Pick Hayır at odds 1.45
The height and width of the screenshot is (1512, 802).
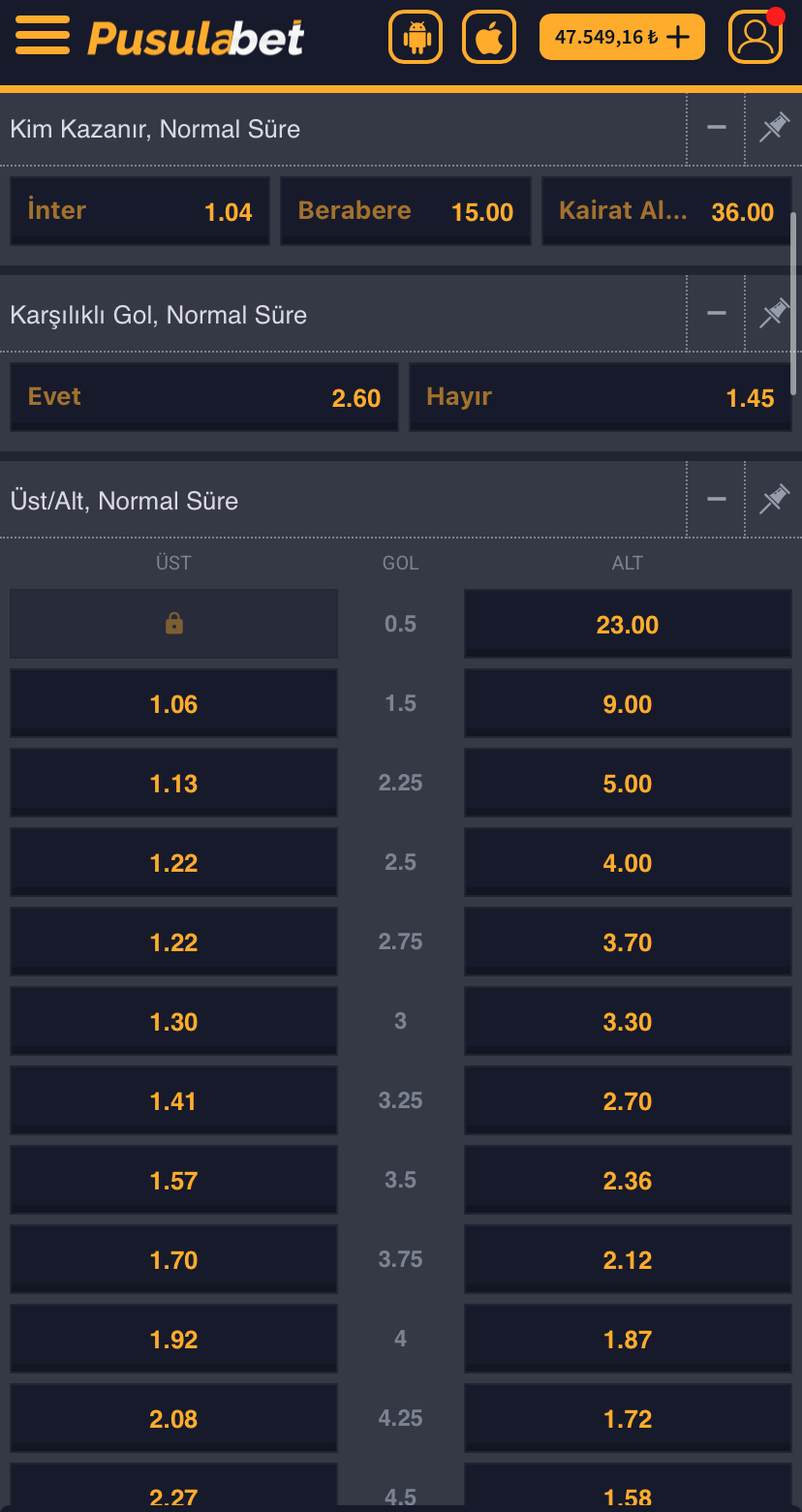click(601, 397)
